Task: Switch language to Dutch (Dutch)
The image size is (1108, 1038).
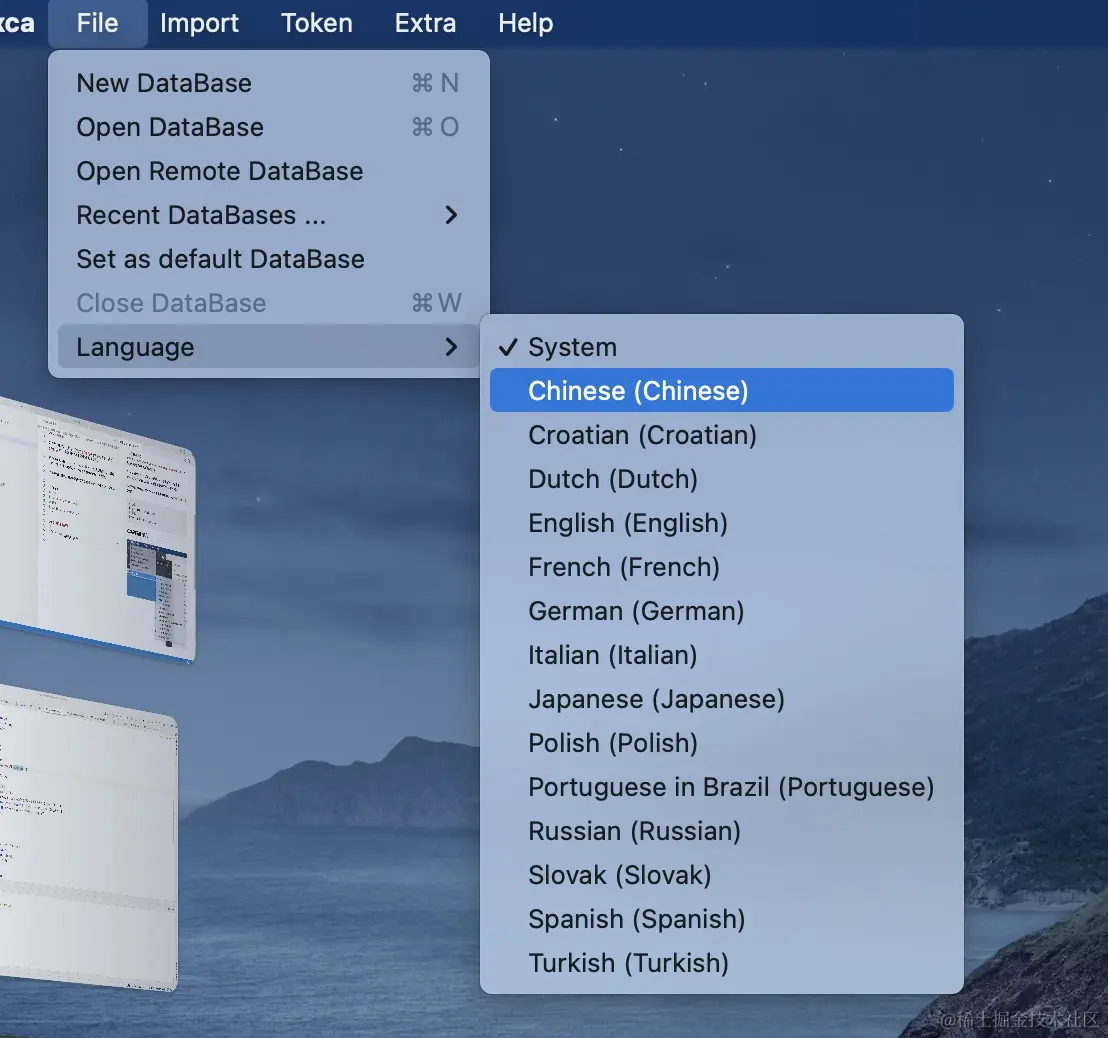Action: 721,479
